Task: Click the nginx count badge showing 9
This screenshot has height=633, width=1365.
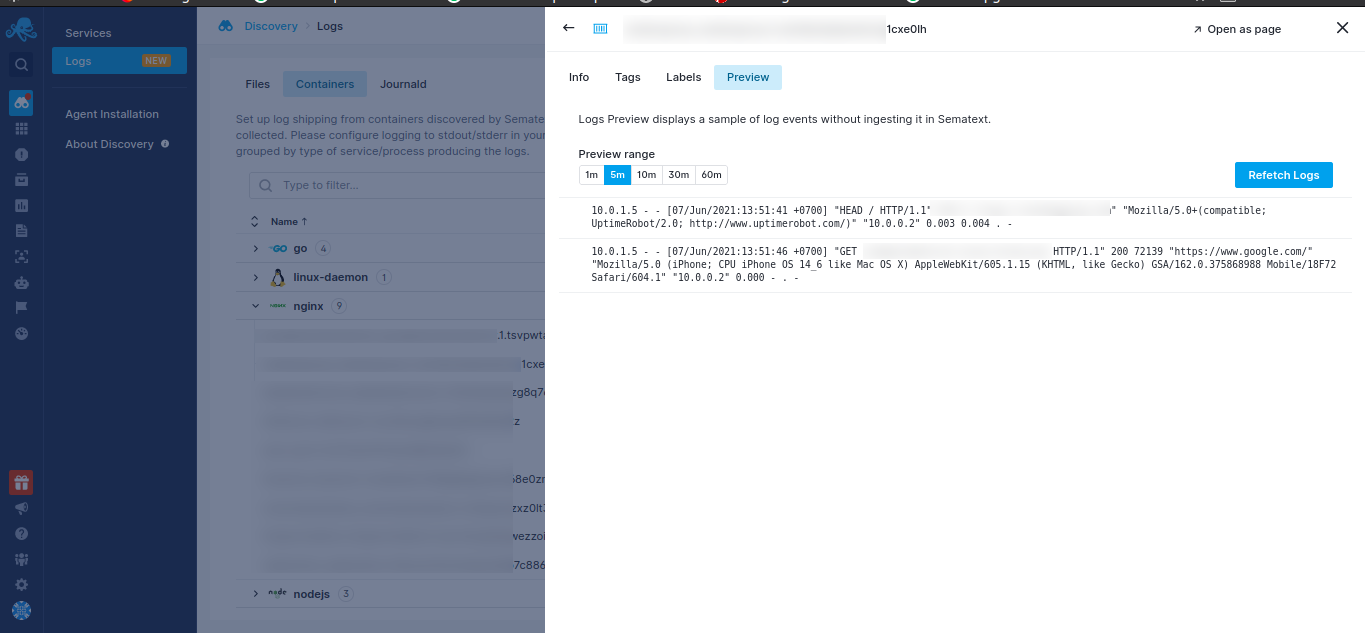Action: 338,306
